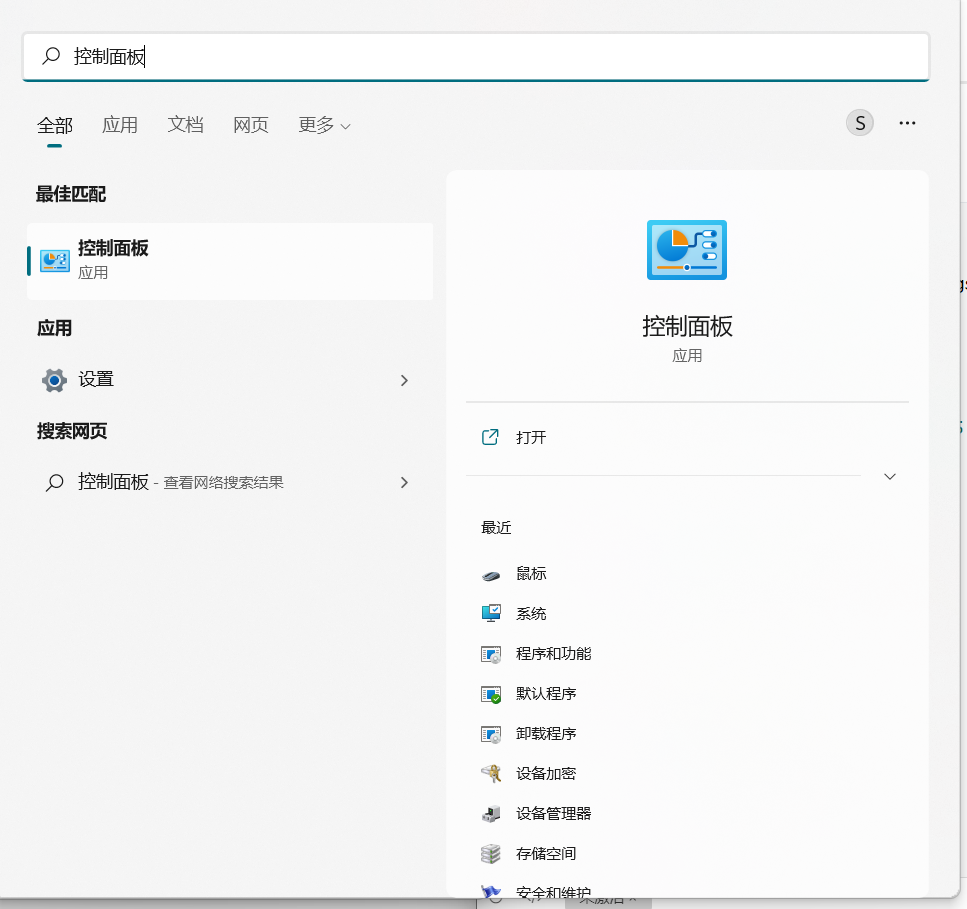
Task: Select the 控制面板 best match result
Action: [x=230, y=261]
